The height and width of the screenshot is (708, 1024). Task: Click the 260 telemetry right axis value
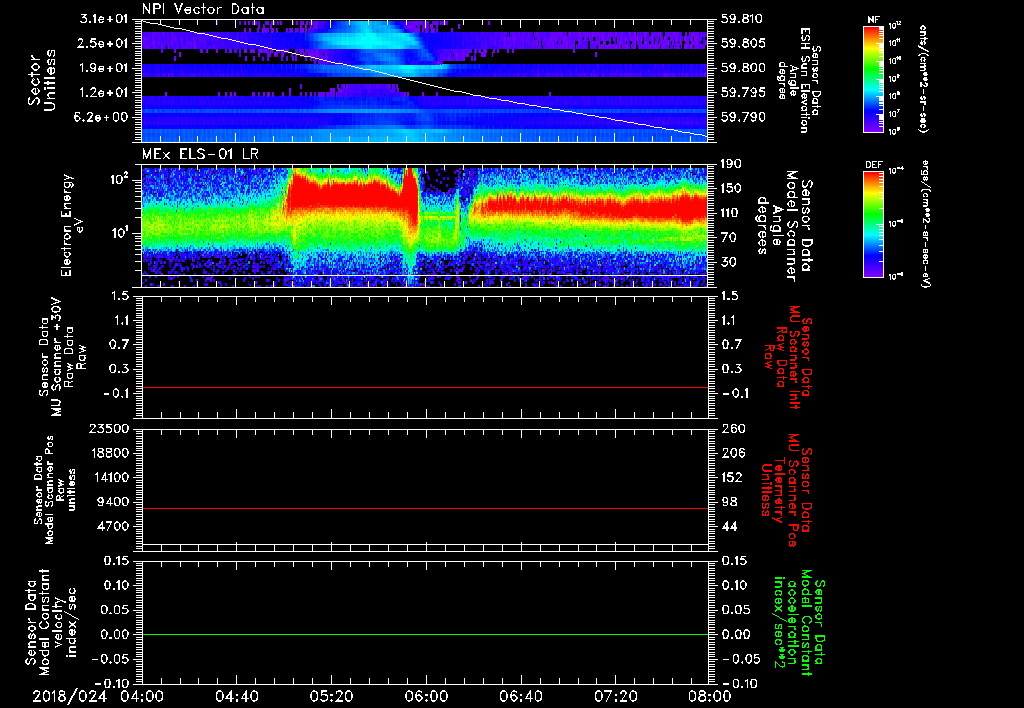[x=733, y=428]
